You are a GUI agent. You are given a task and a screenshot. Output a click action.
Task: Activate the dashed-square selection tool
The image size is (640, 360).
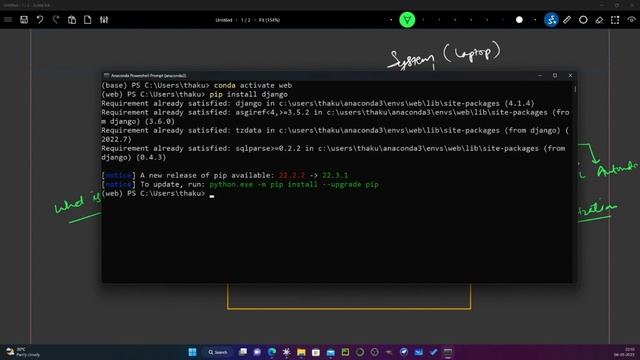click(615, 20)
